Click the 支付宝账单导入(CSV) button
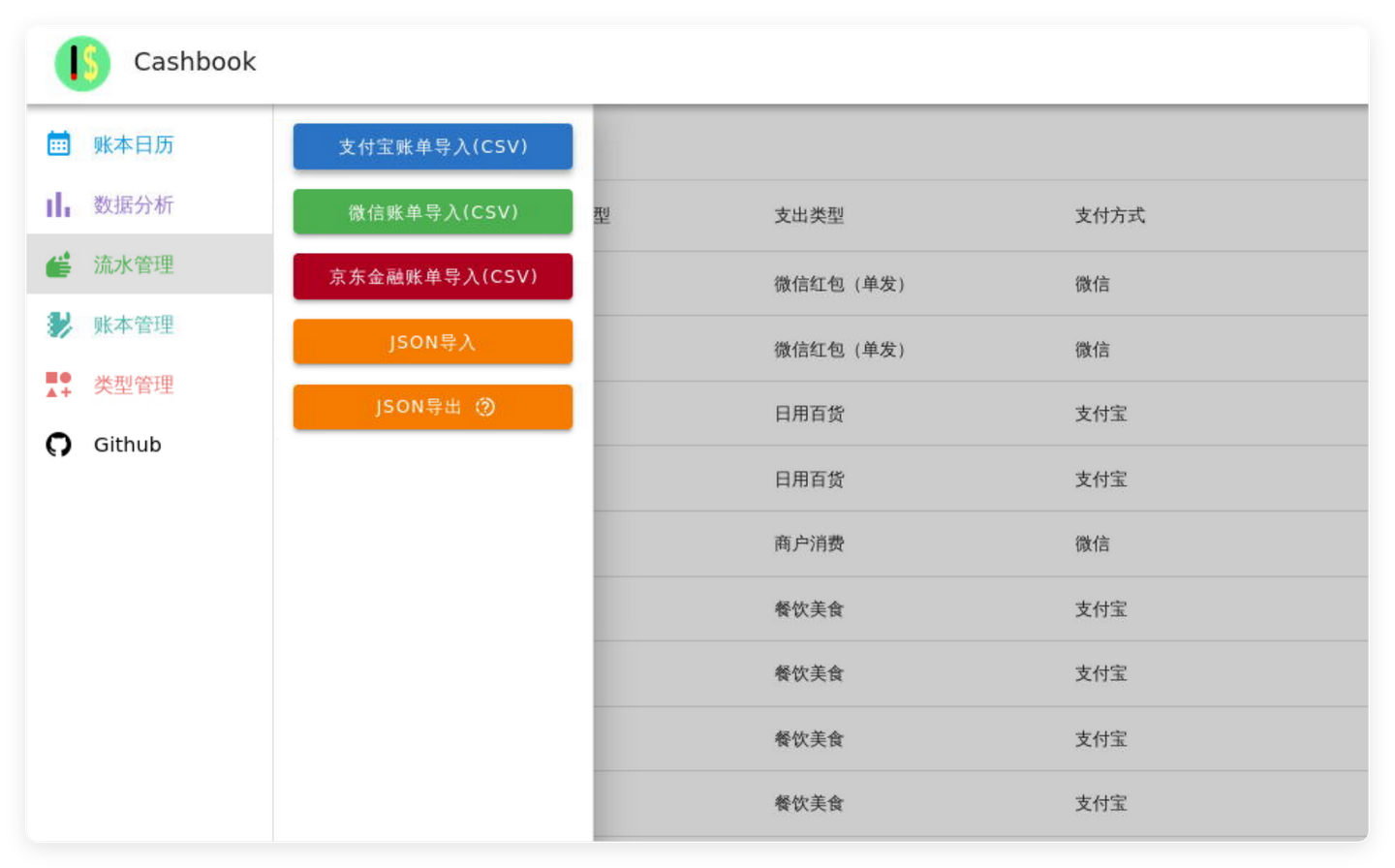 pos(432,146)
